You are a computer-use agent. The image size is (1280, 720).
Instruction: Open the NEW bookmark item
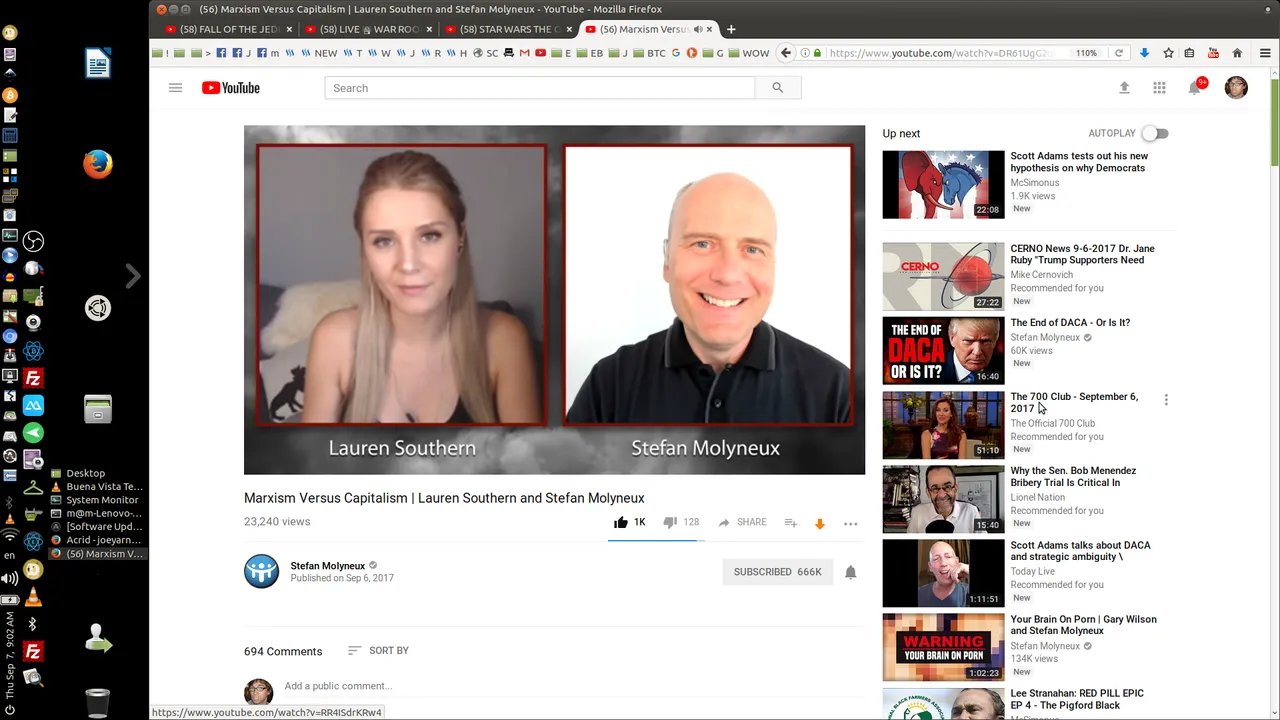320,53
